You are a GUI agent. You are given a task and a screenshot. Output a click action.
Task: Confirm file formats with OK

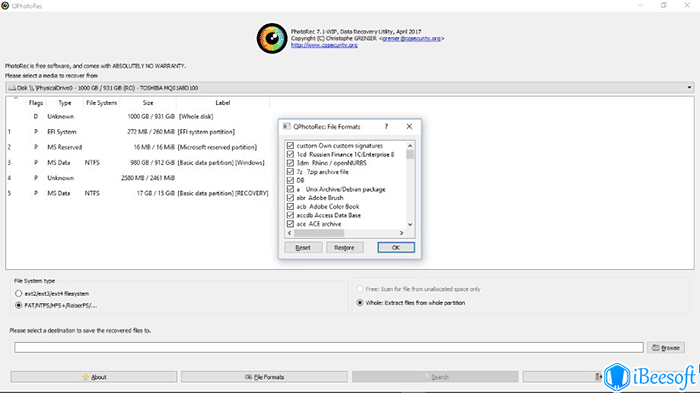tap(396, 247)
